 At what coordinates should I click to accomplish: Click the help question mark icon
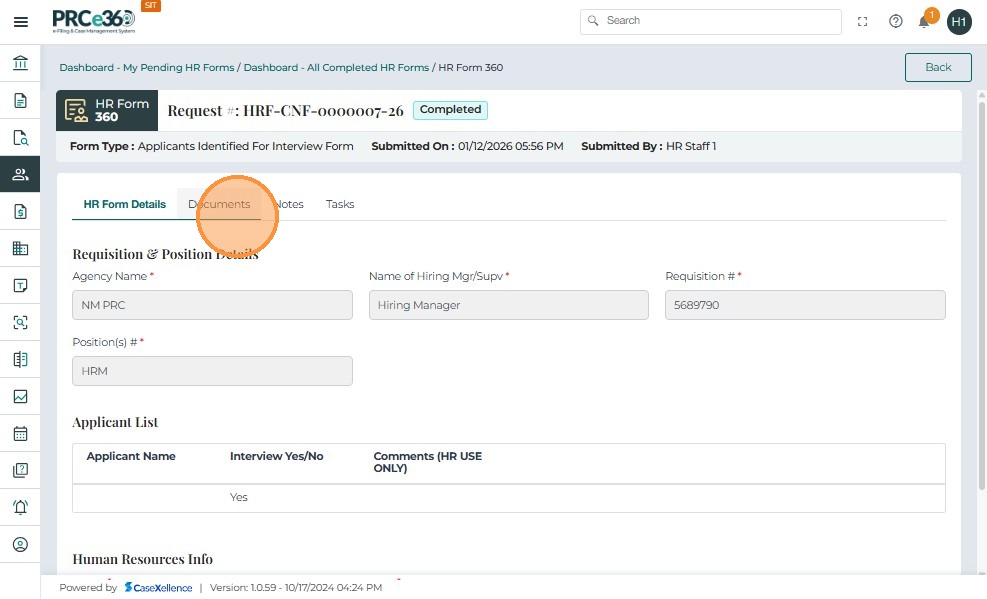tap(895, 21)
